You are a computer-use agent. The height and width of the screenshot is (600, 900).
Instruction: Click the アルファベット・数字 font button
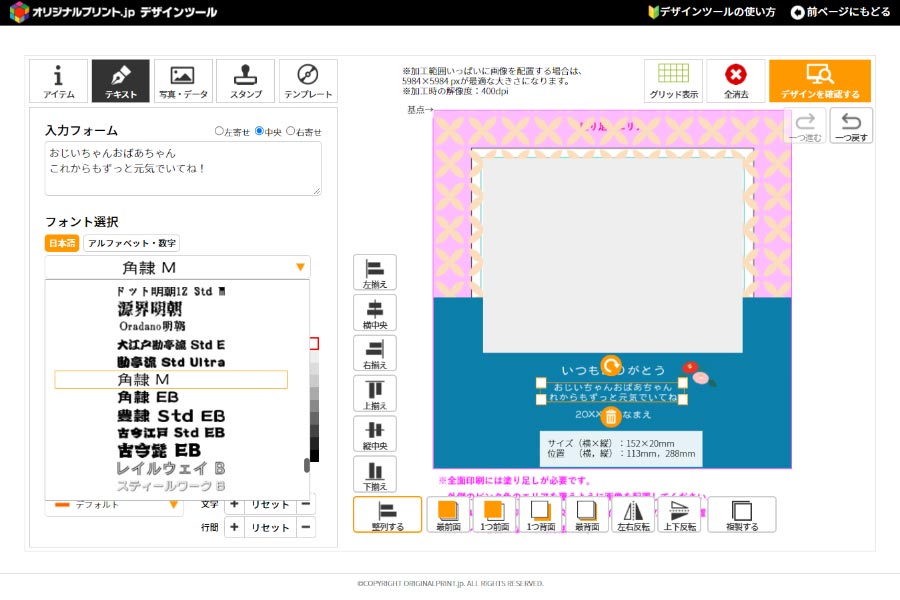point(131,243)
